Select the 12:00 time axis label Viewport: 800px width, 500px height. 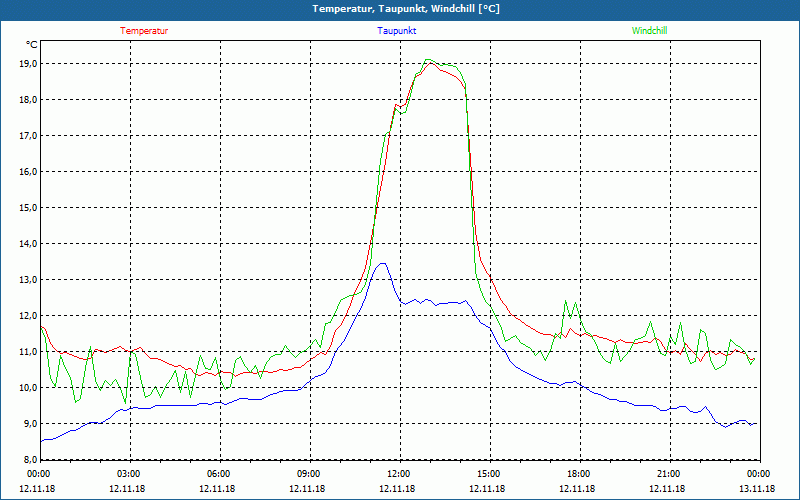click(398, 474)
